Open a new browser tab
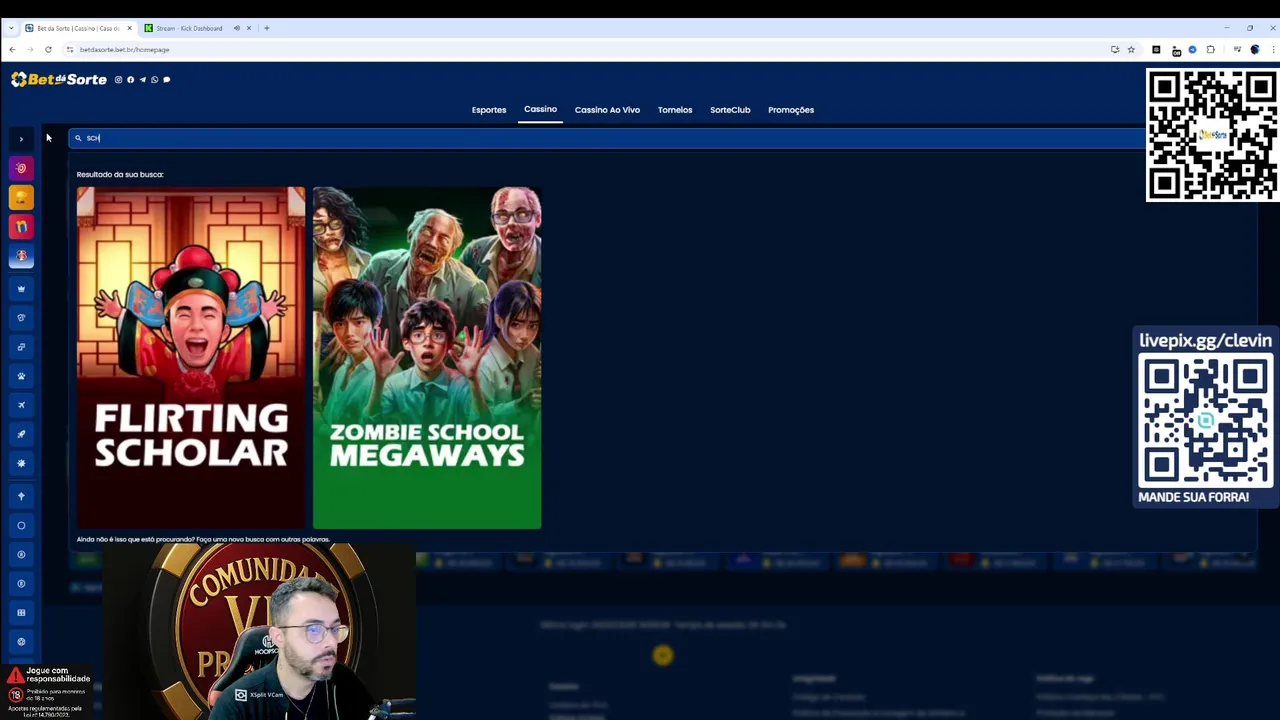This screenshot has width=1280, height=720. [267, 28]
